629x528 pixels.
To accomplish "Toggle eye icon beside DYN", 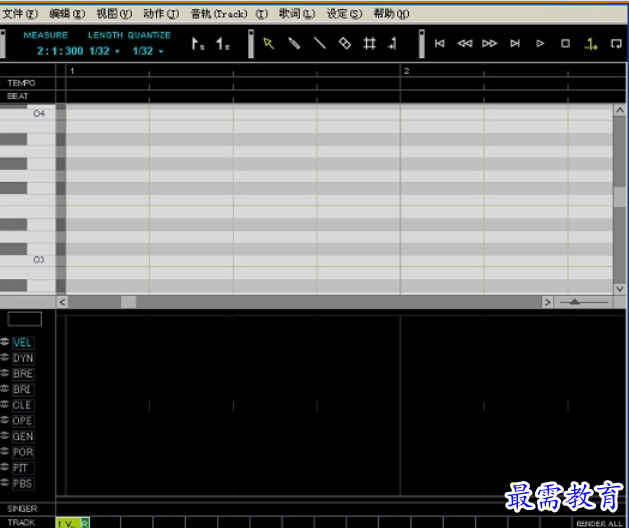I will (5, 357).
